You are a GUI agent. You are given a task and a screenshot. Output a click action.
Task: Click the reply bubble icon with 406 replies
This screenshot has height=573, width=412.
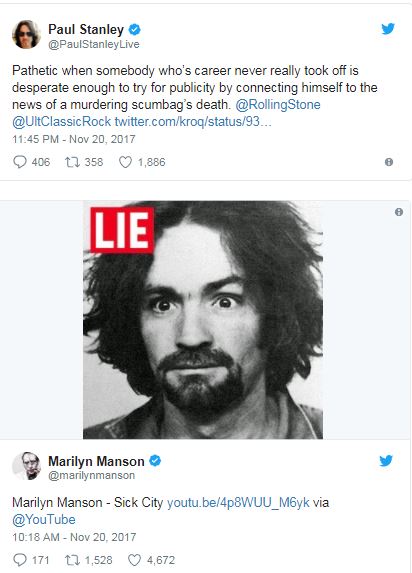click(x=20, y=162)
